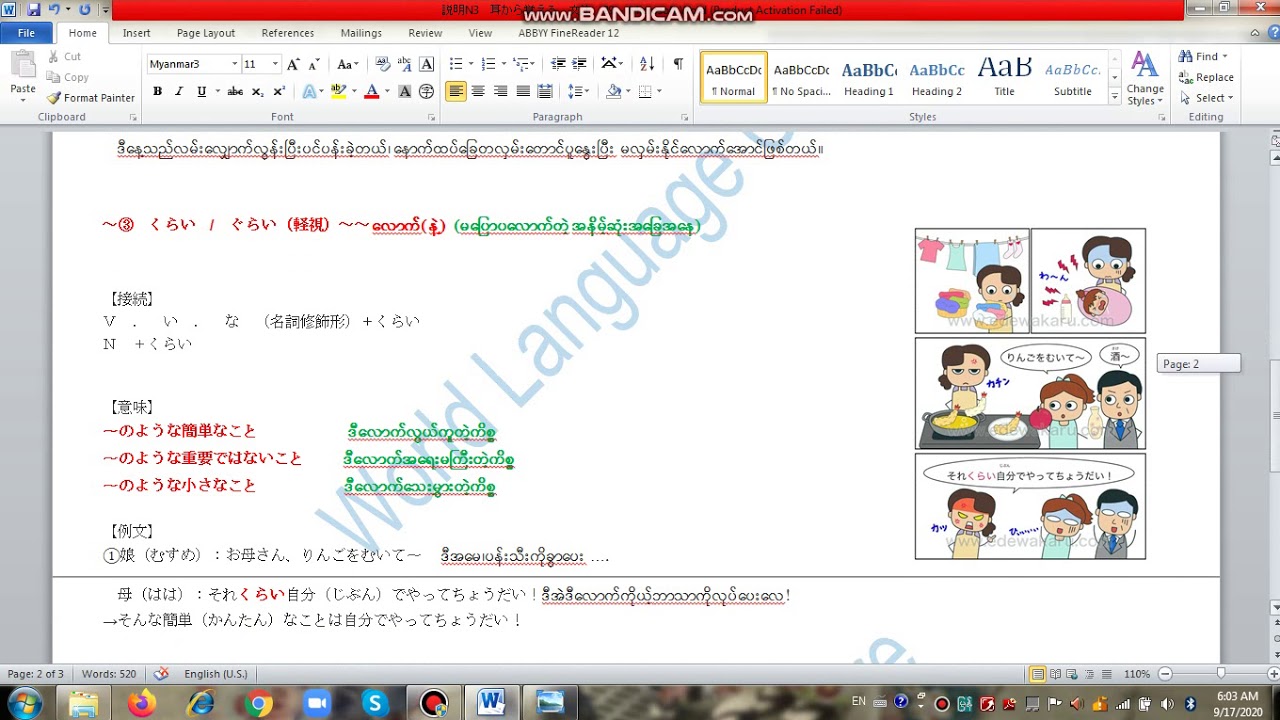The height and width of the screenshot is (720, 1280).
Task: Open Firefox from the taskbar
Action: (142, 703)
